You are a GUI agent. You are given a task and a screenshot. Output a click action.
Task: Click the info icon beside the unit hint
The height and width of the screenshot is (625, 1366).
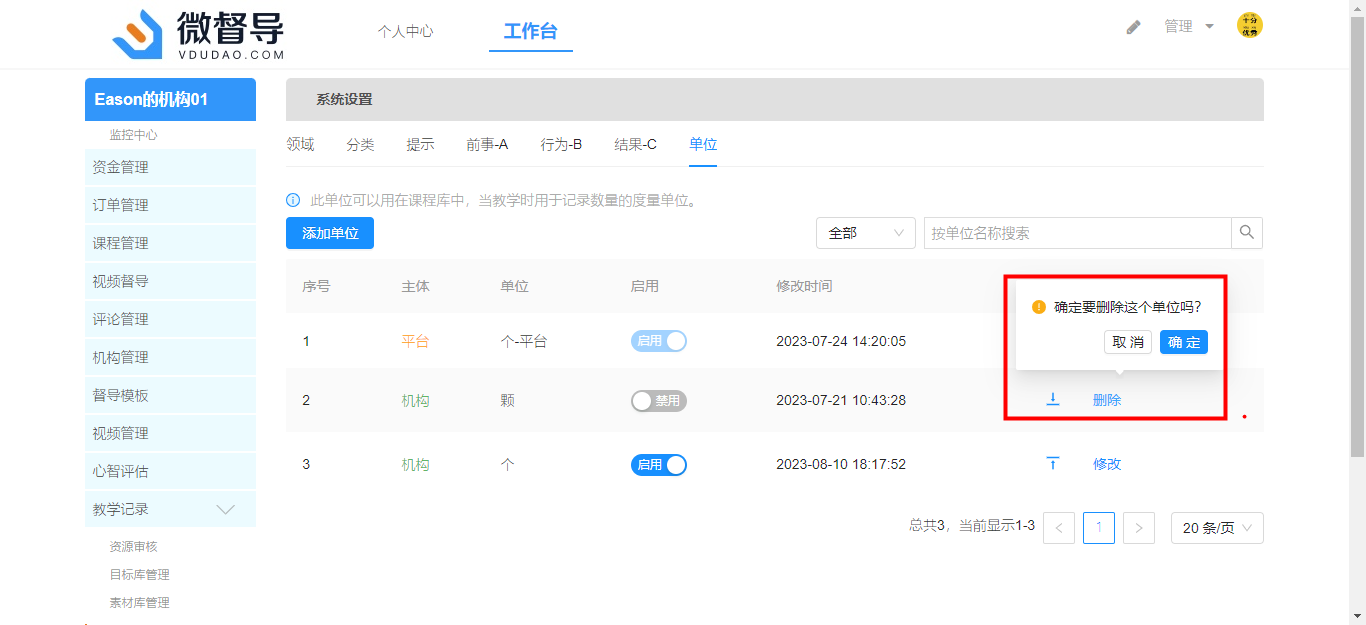click(x=293, y=200)
